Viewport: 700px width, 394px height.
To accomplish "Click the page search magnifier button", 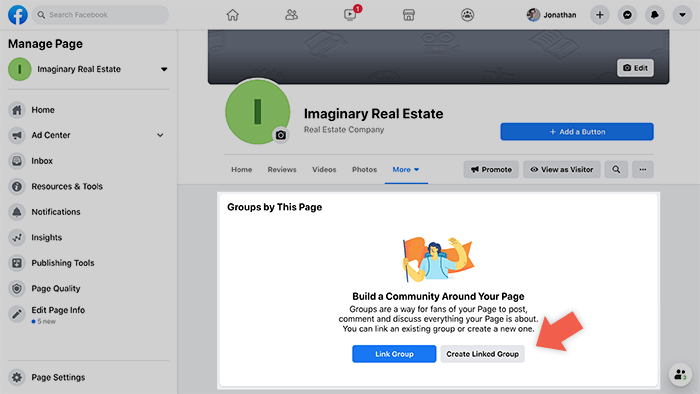I will (616, 170).
